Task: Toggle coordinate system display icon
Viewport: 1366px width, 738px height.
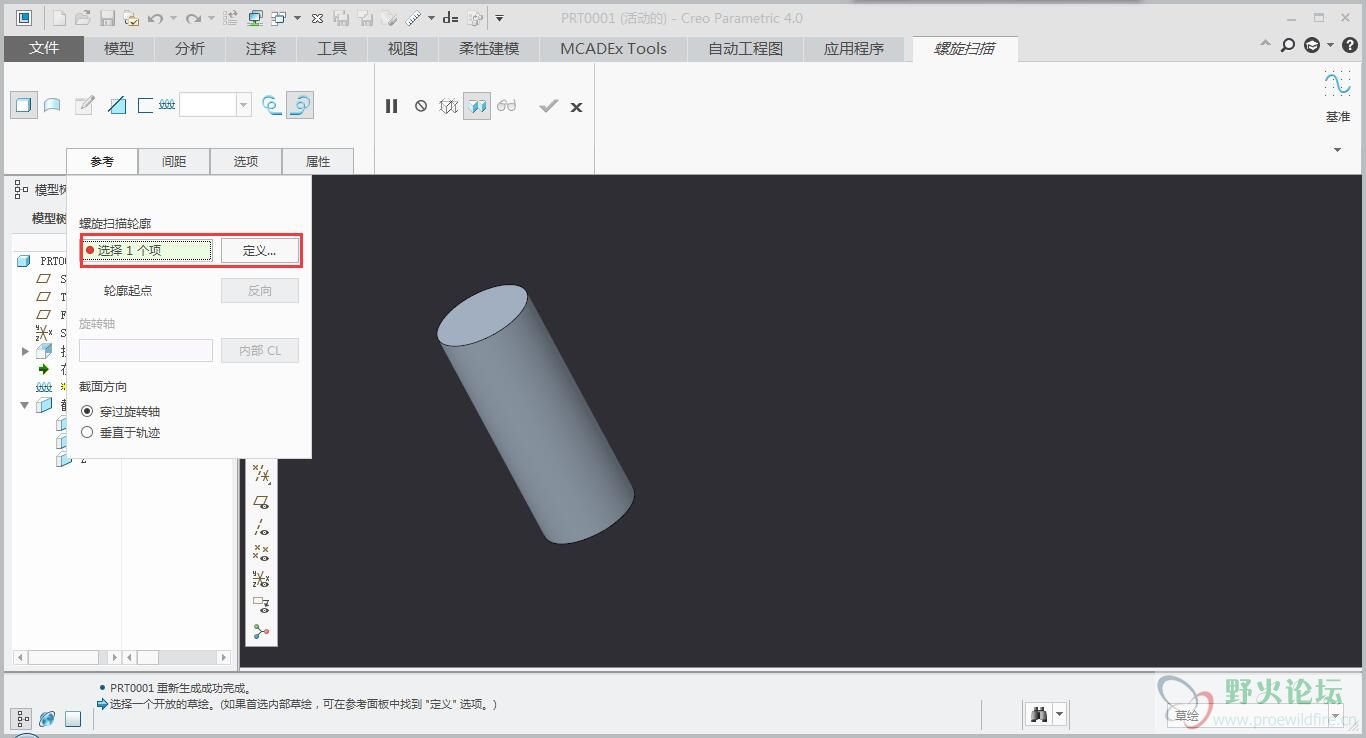Action: 261,579
